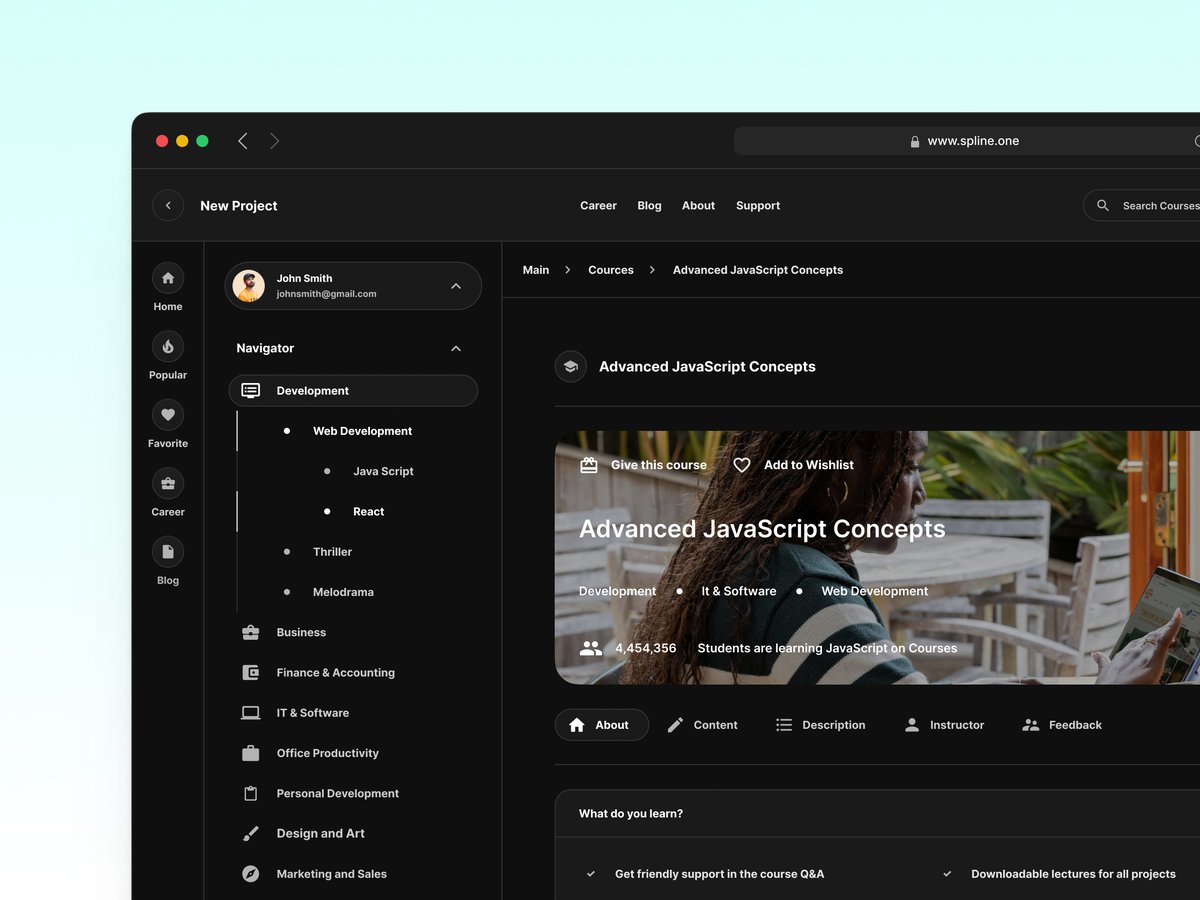Open the About top menu item
Screen dimensions: 1200x900
click(698, 205)
